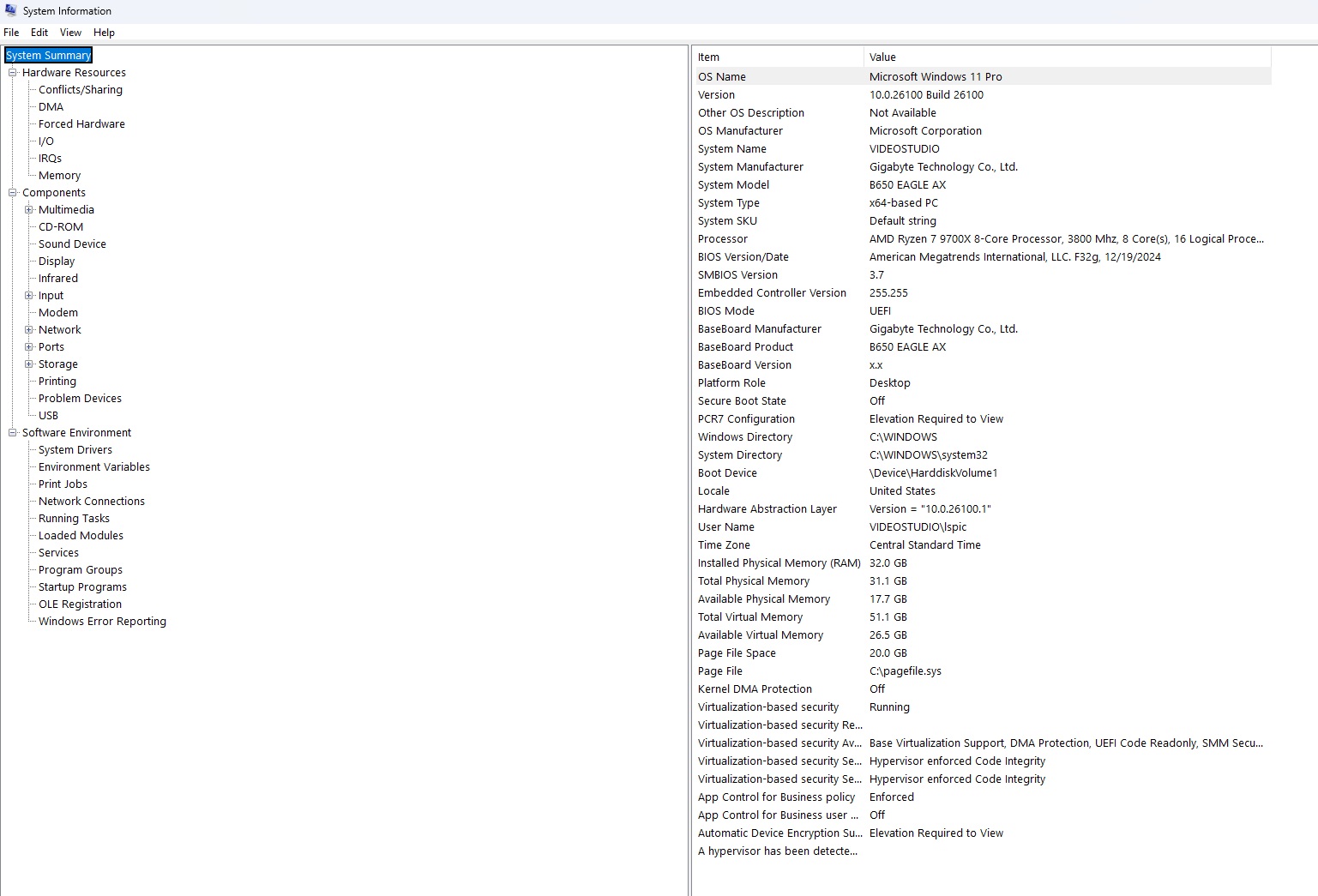Expand the Ports node
Viewport: 1318px width, 896px height.
point(29,347)
